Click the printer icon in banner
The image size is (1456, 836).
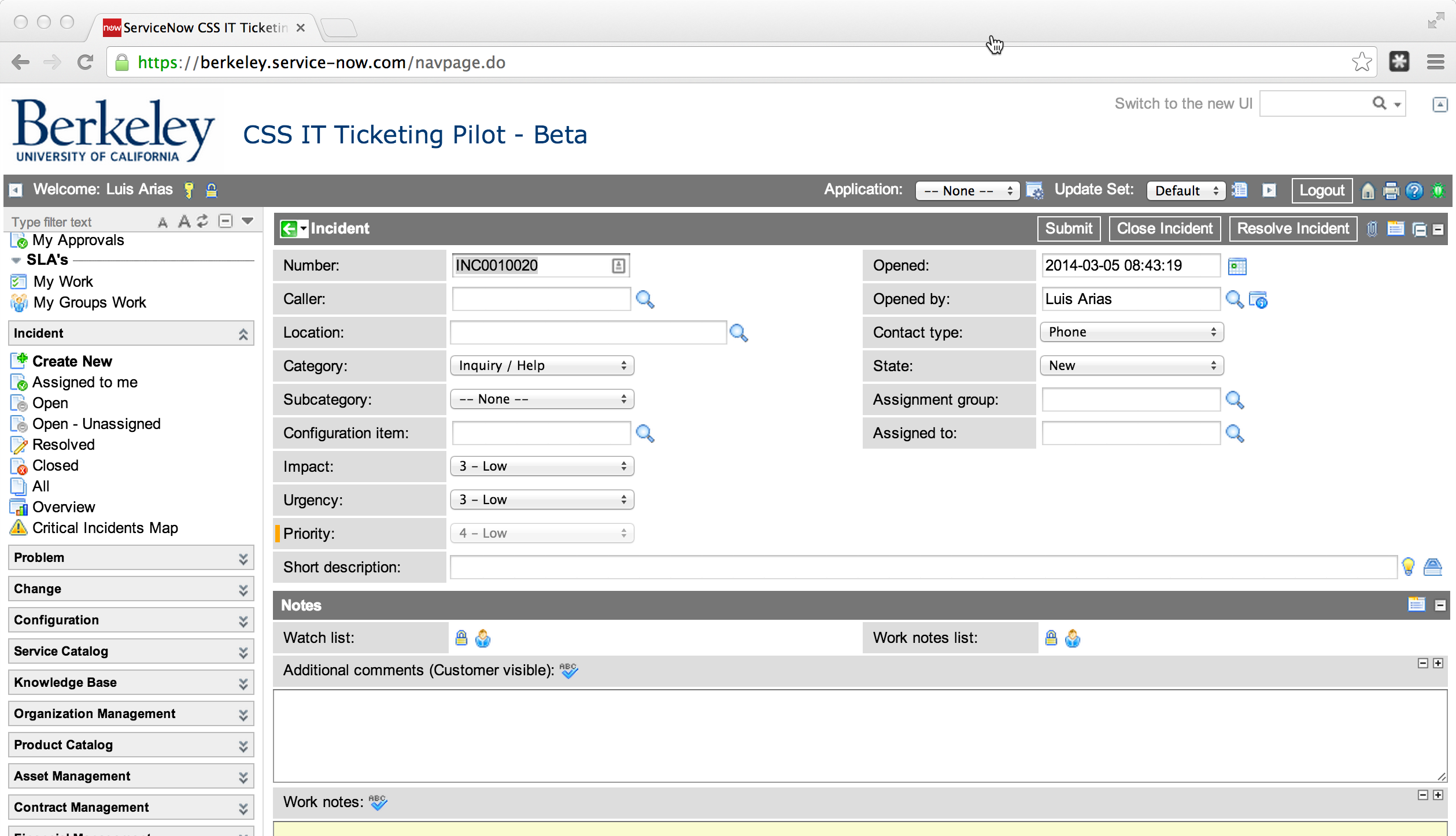click(1391, 191)
